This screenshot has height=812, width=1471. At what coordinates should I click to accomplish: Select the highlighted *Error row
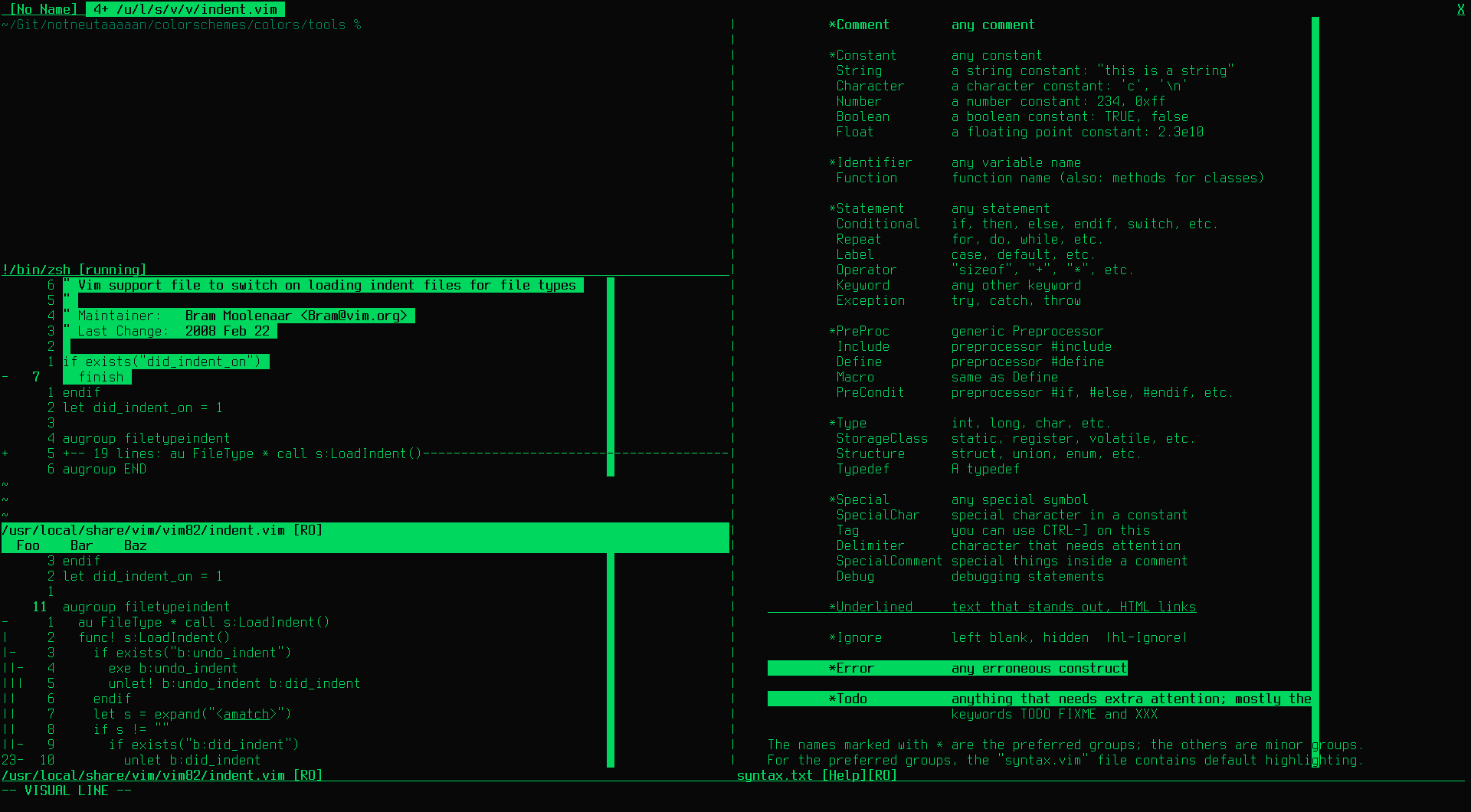(947, 668)
